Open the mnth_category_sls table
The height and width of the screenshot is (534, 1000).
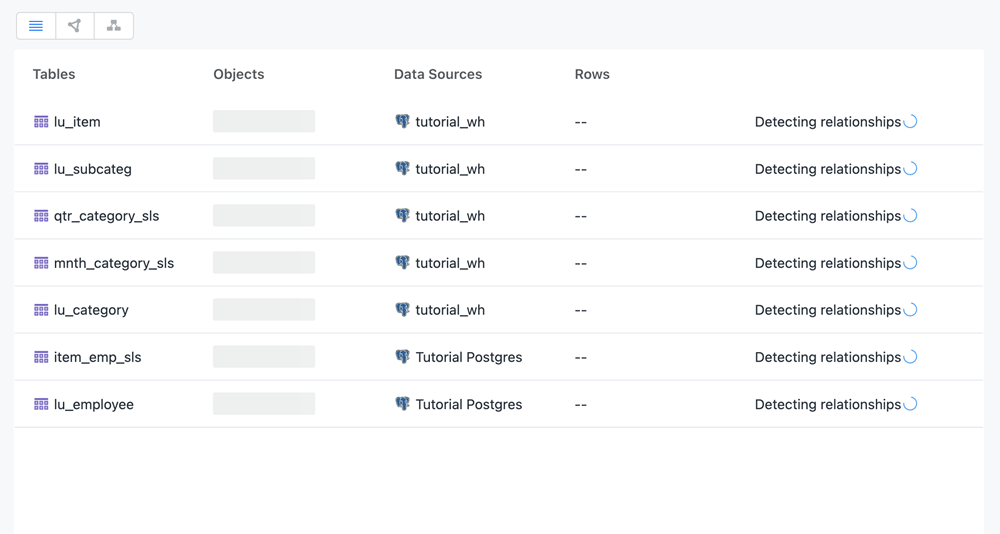coord(114,263)
